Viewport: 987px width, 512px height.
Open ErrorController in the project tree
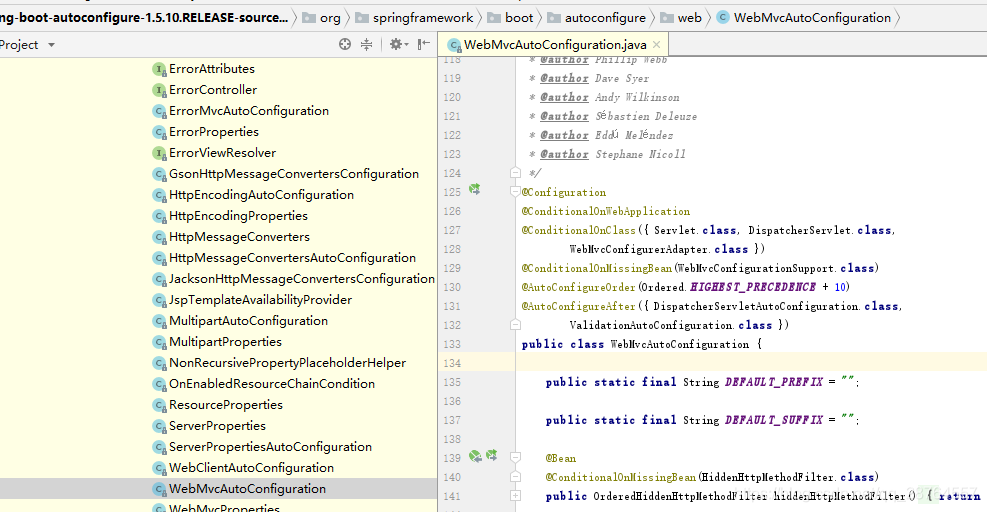tap(213, 89)
